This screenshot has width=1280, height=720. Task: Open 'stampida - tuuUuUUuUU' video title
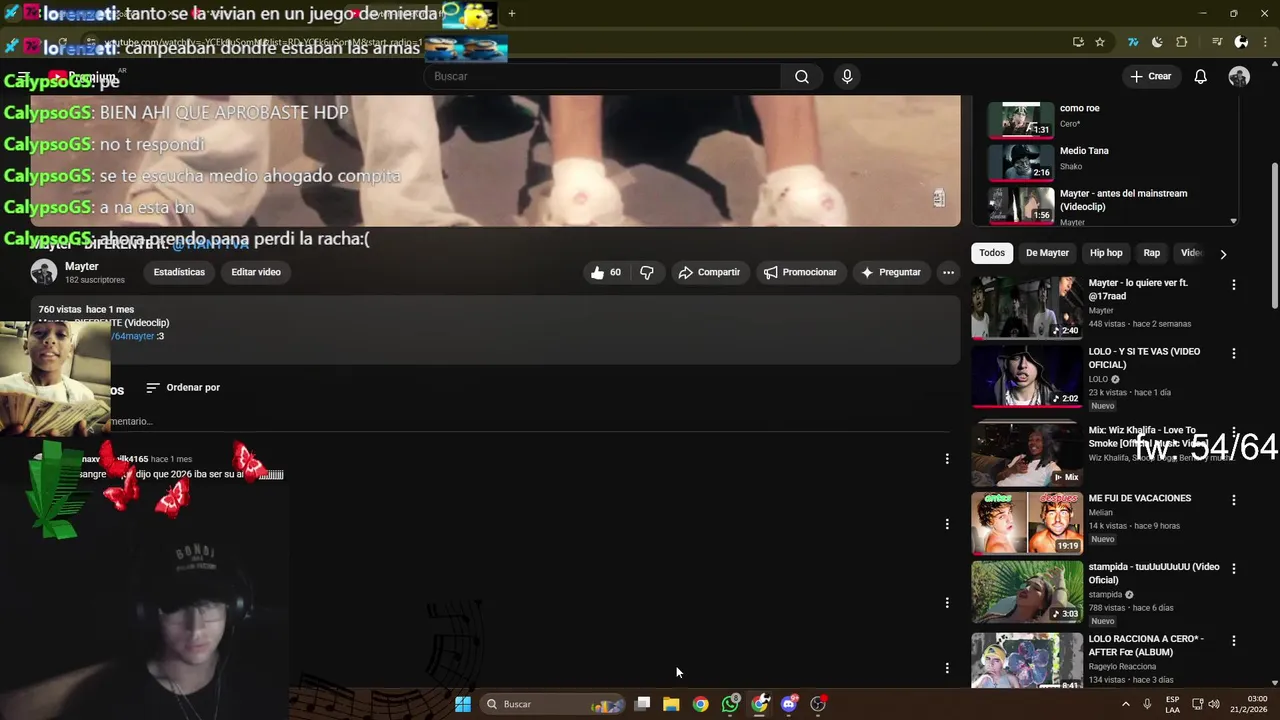(x=1153, y=573)
